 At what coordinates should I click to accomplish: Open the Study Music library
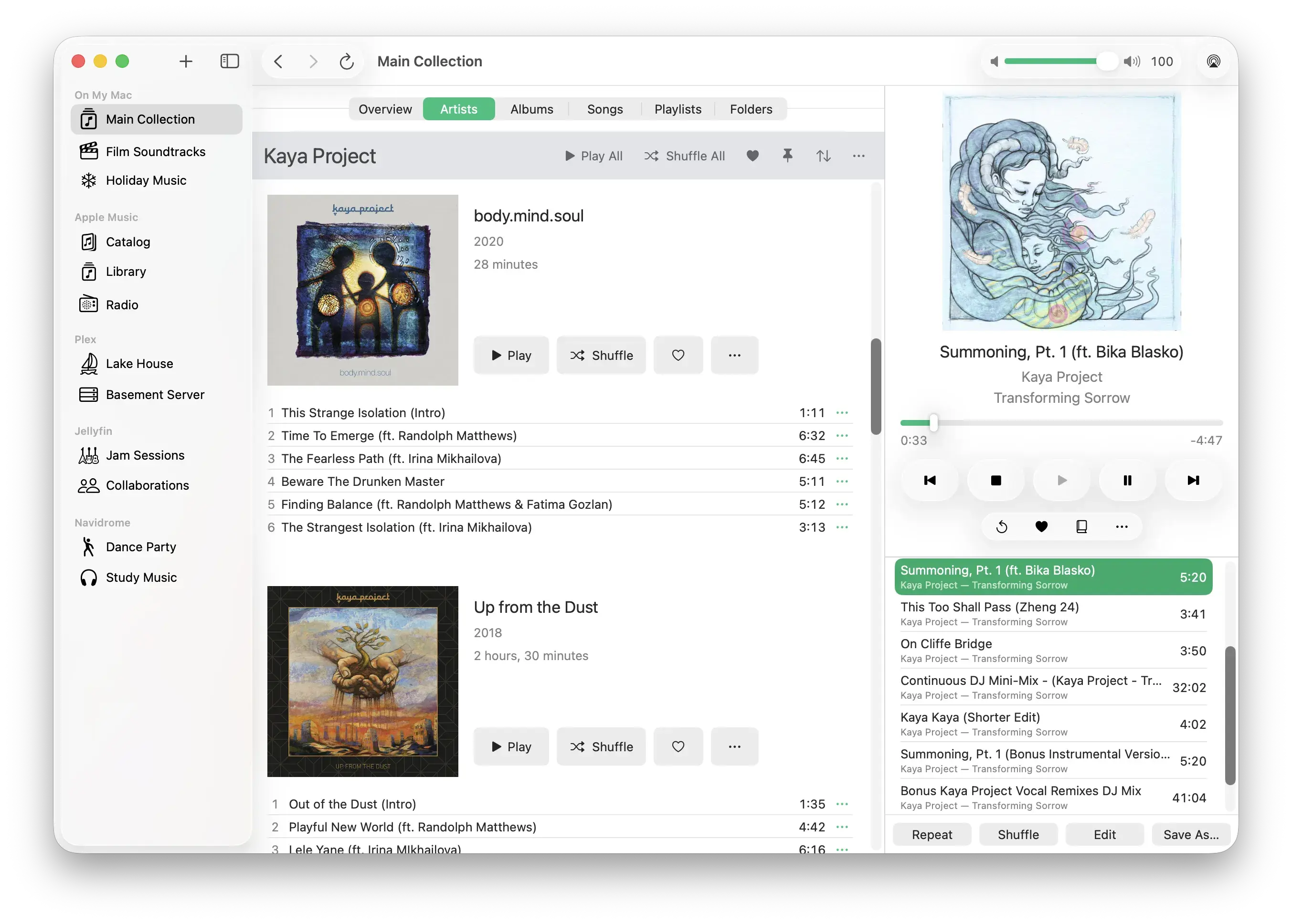[x=156, y=577]
